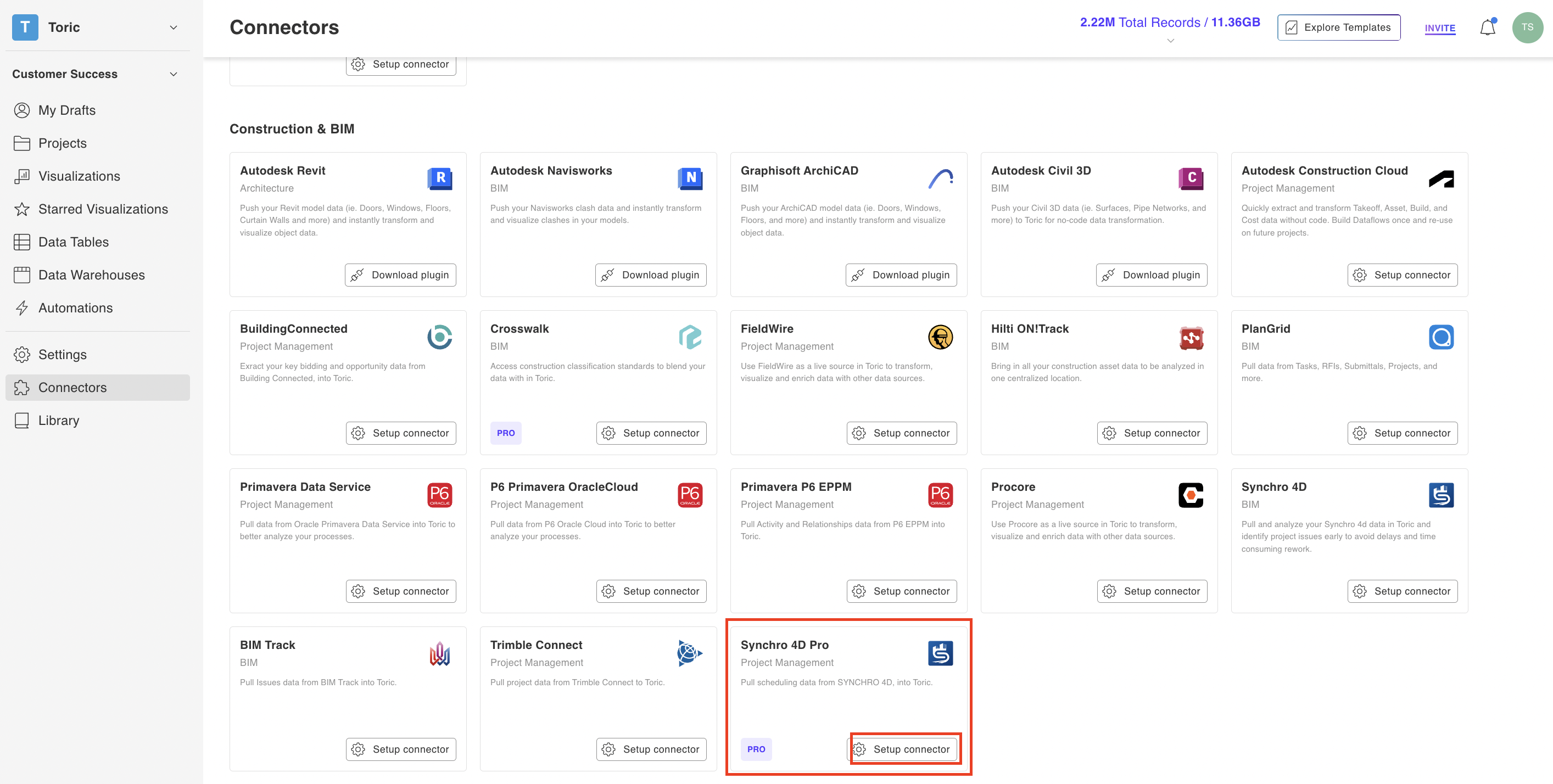Expand the Toric workspace dropdown chevron

point(174,27)
